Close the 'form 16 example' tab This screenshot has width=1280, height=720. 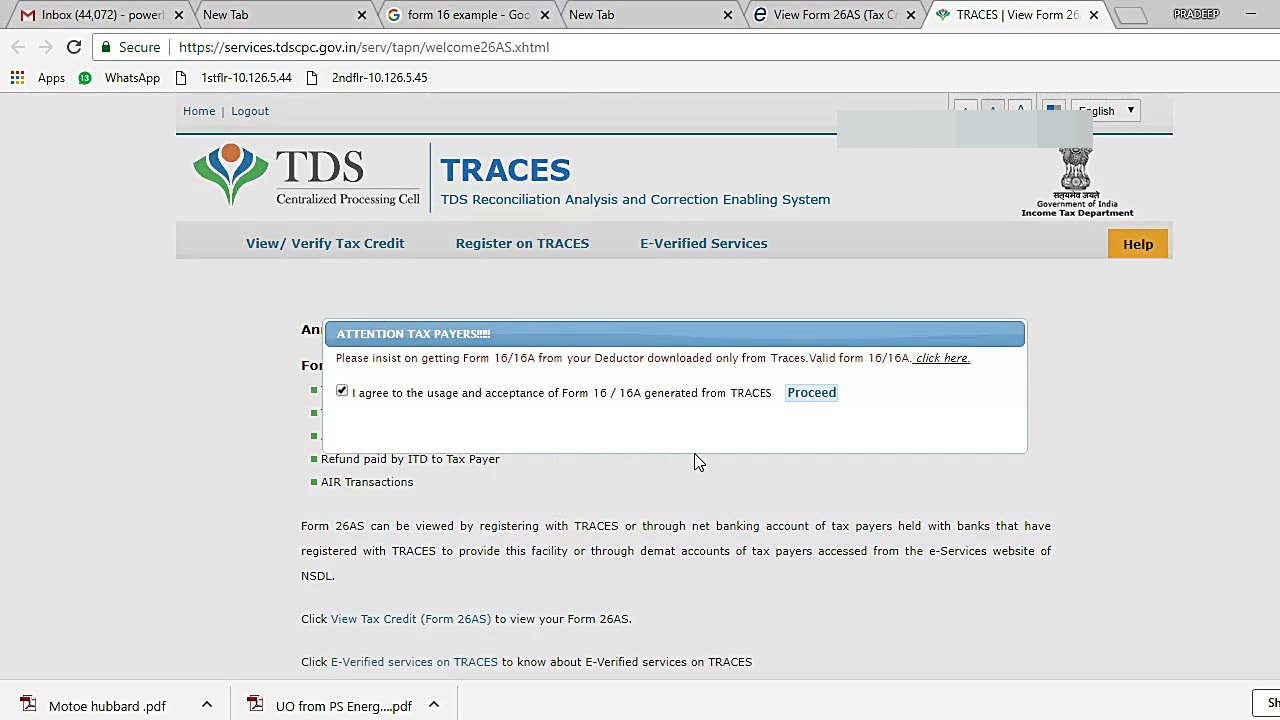[x=545, y=15]
